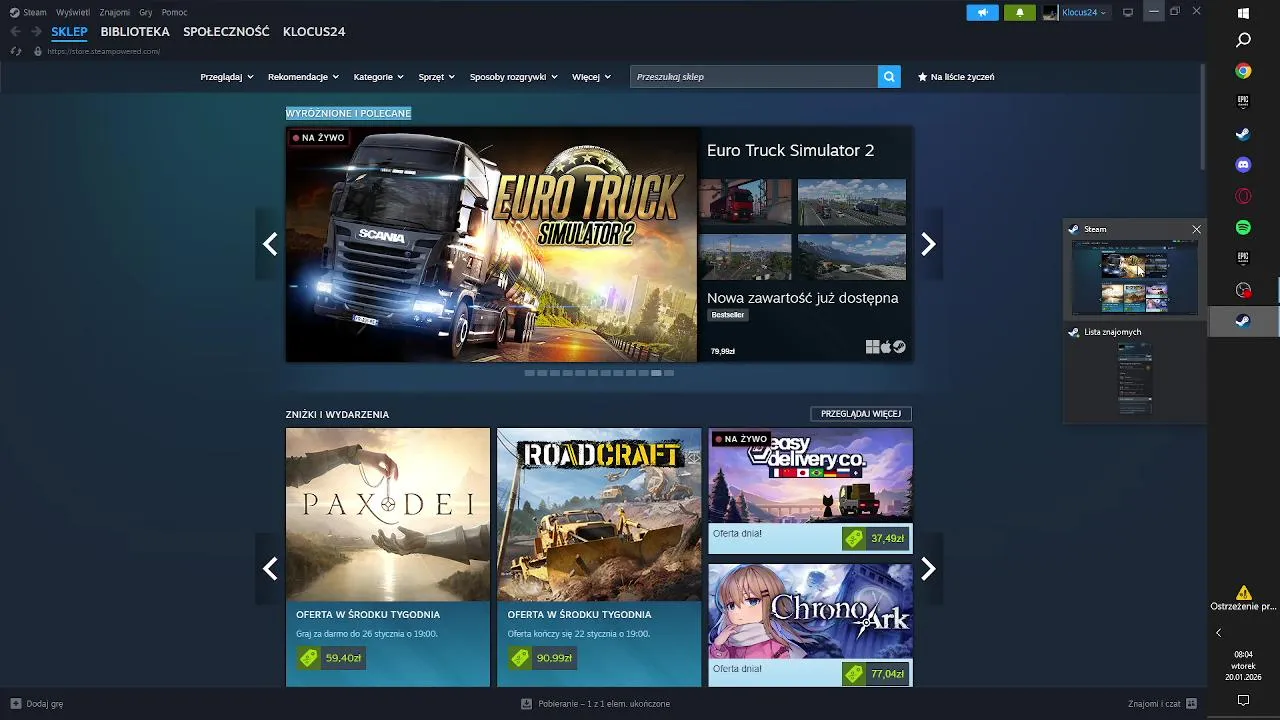The width and height of the screenshot is (1280, 720).
Task: Click the Steam logo in the menu bar
Action: [14, 12]
